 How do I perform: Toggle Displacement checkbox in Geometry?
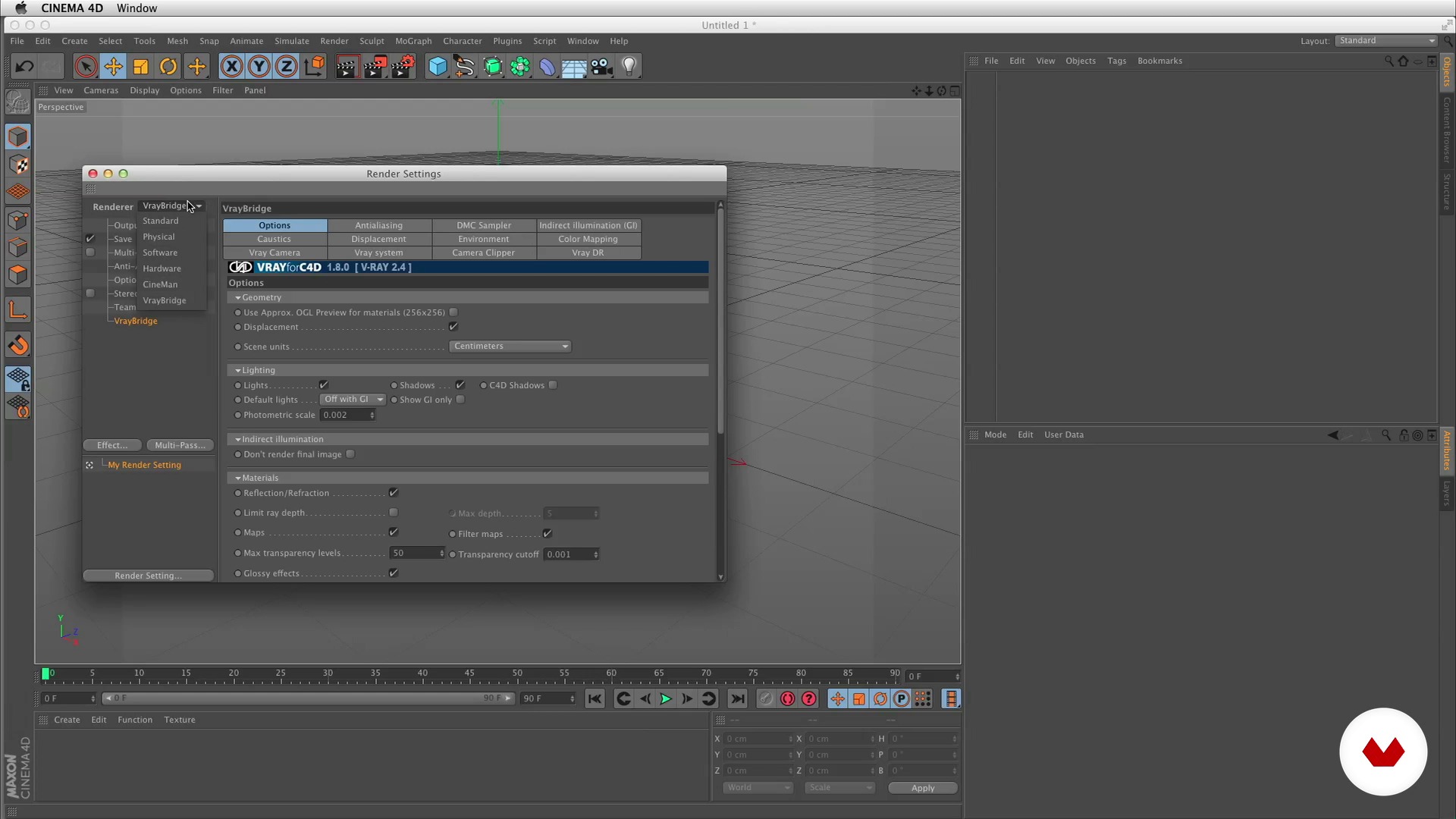(x=453, y=327)
